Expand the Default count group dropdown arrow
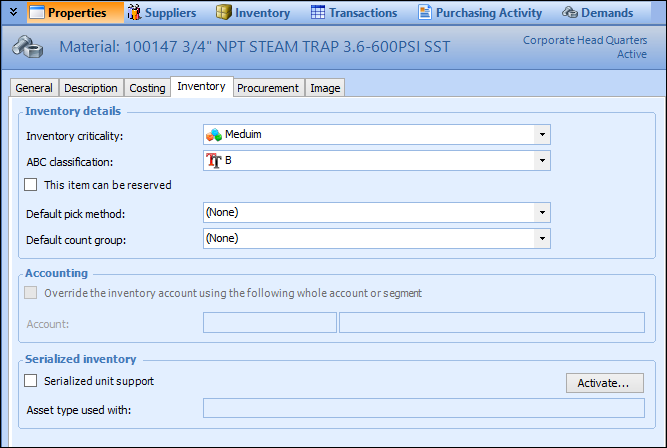The height and width of the screenshot is (448, 667). click(542, 239)
